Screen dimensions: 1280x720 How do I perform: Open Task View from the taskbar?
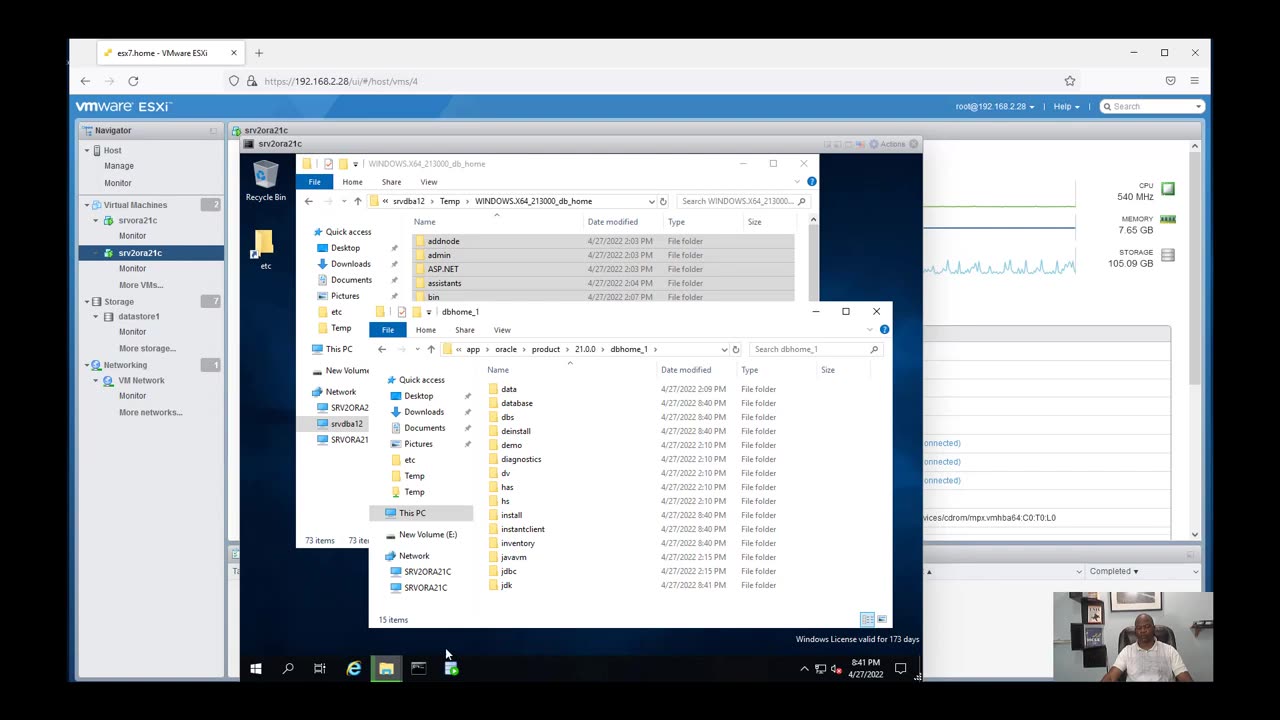[320, 668]
